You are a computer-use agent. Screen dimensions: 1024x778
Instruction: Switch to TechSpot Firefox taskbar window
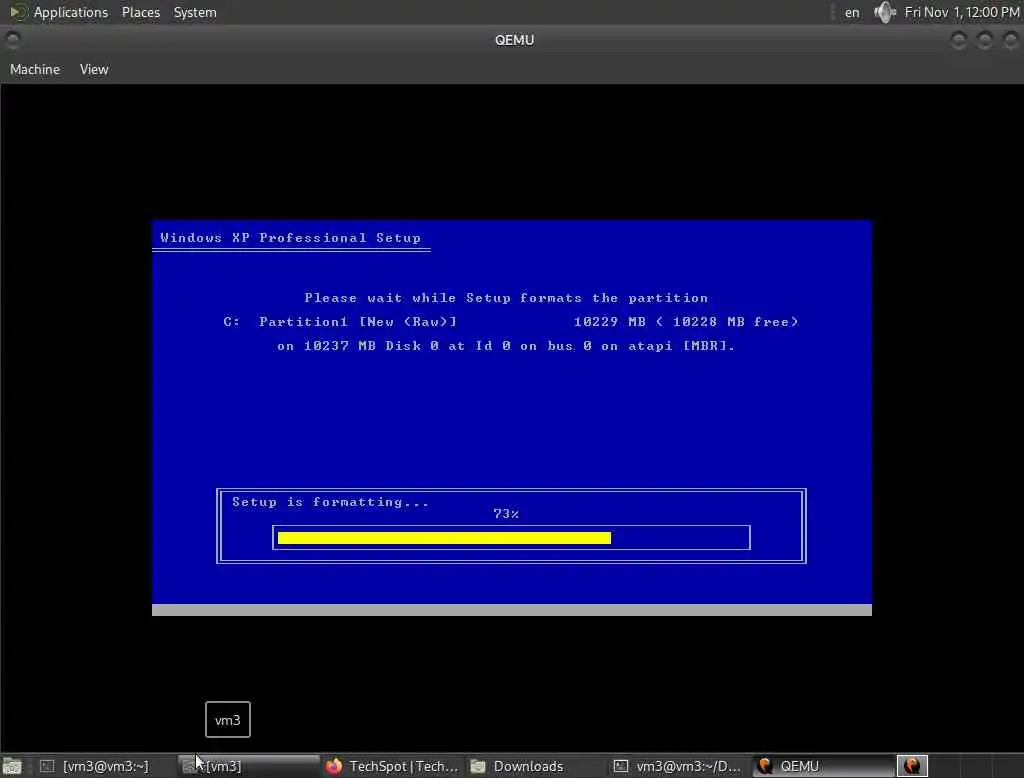[392, 766]
